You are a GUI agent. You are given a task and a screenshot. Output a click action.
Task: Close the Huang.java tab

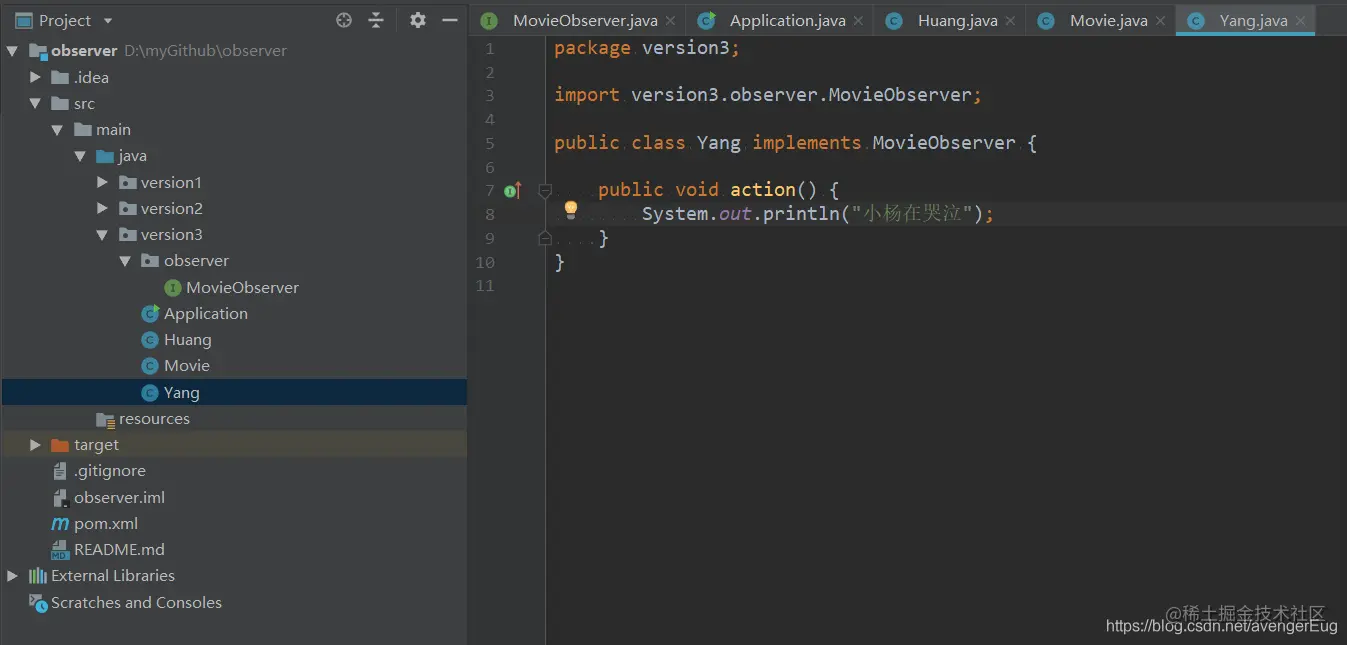tap(1010, 21)
